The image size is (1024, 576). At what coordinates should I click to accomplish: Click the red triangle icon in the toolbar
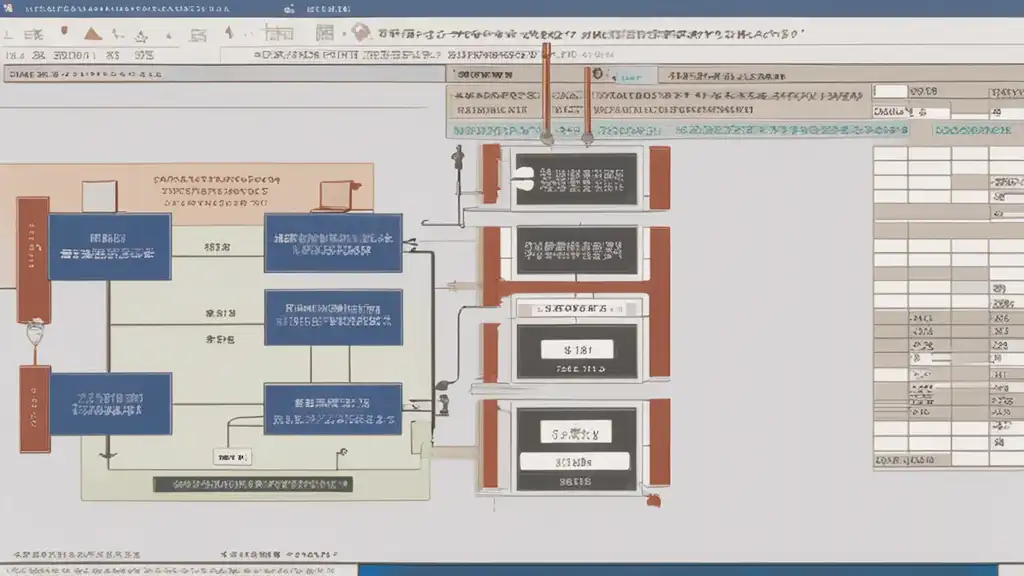(93, 33)
